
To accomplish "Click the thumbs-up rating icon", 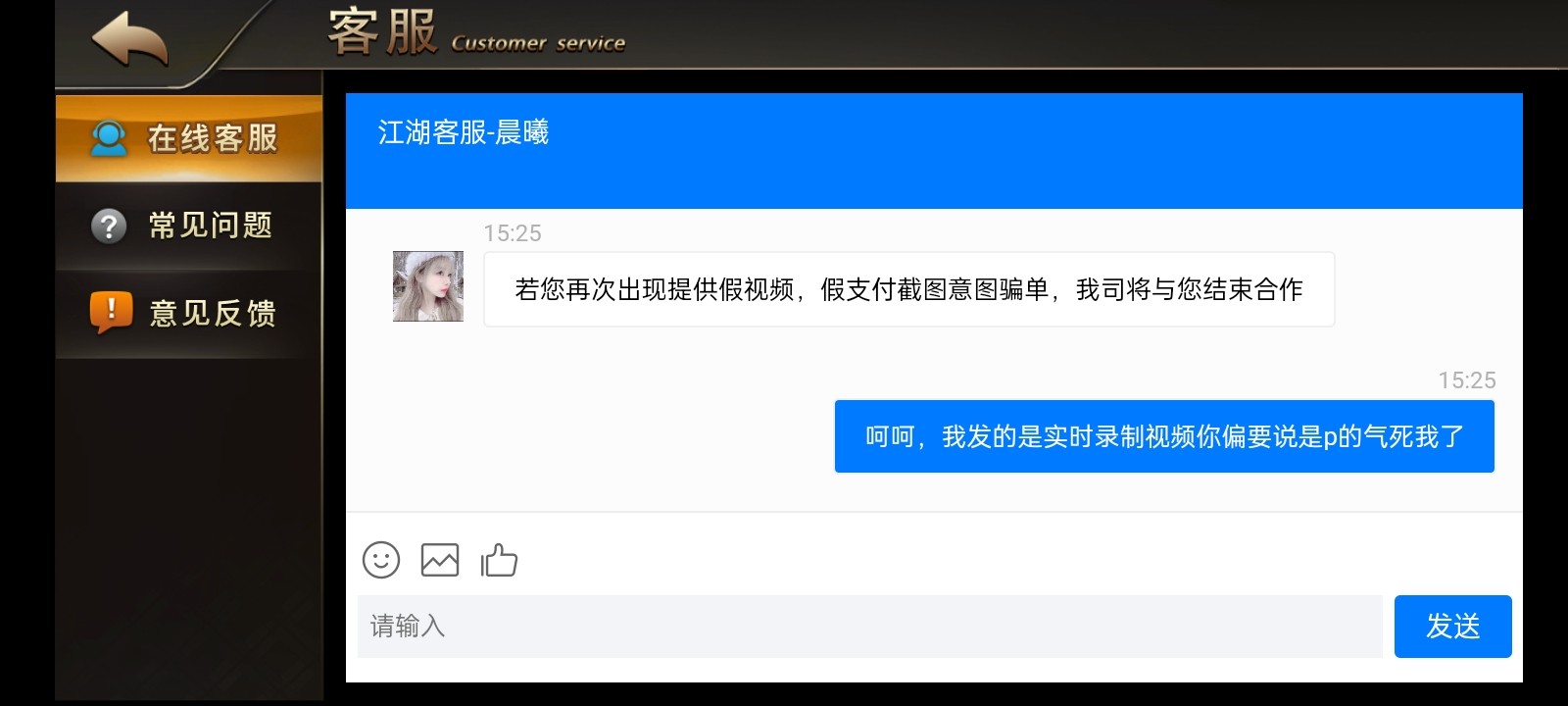I will pyautogui.click(x=499, y=560).
